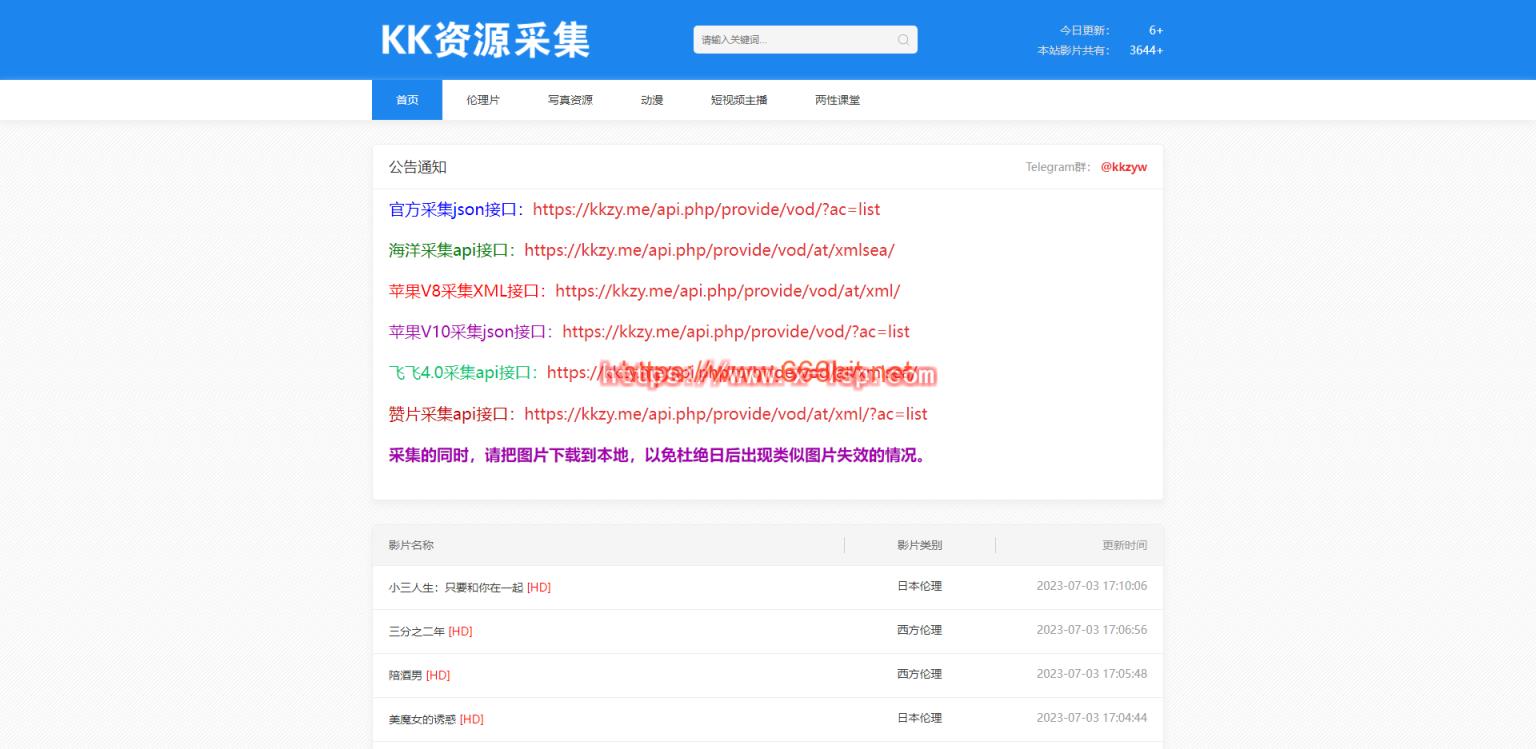Open the 写真资源 category tab
Screen dimensions: 1536x749
click(x=570, y=100)
